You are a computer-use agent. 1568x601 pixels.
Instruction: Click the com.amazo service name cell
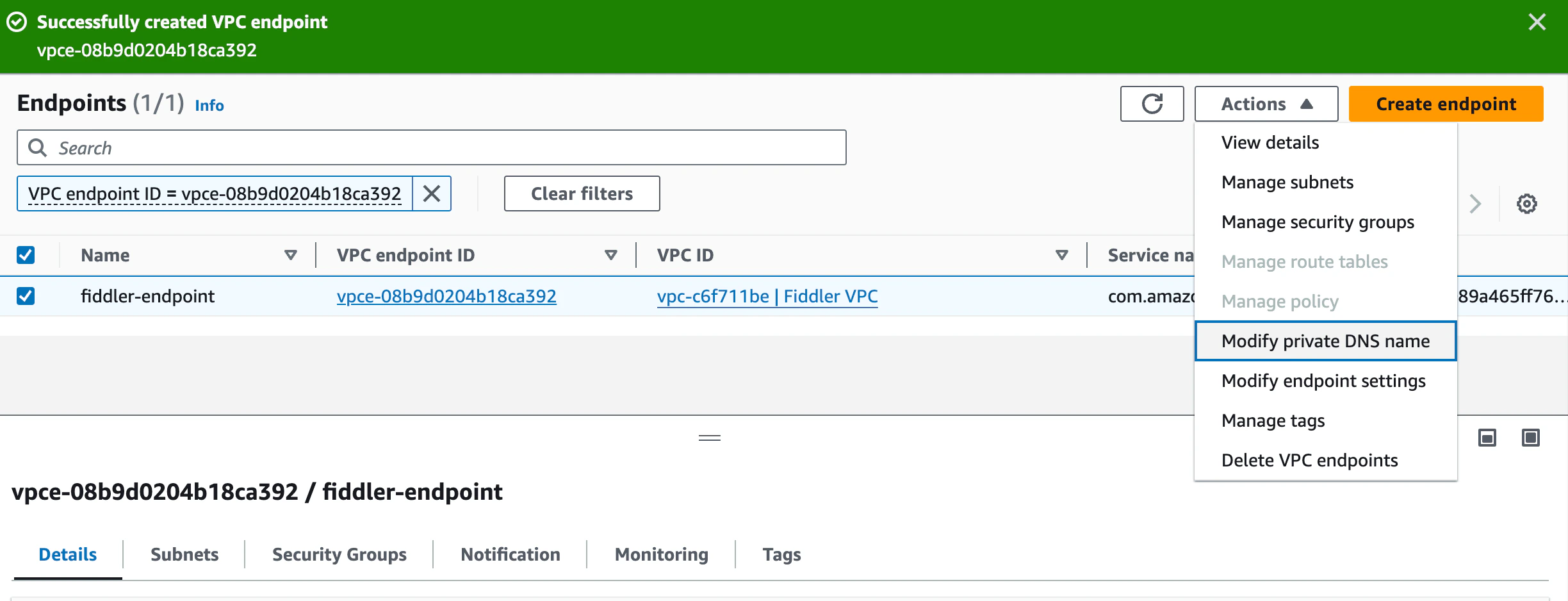(1151, 296)
